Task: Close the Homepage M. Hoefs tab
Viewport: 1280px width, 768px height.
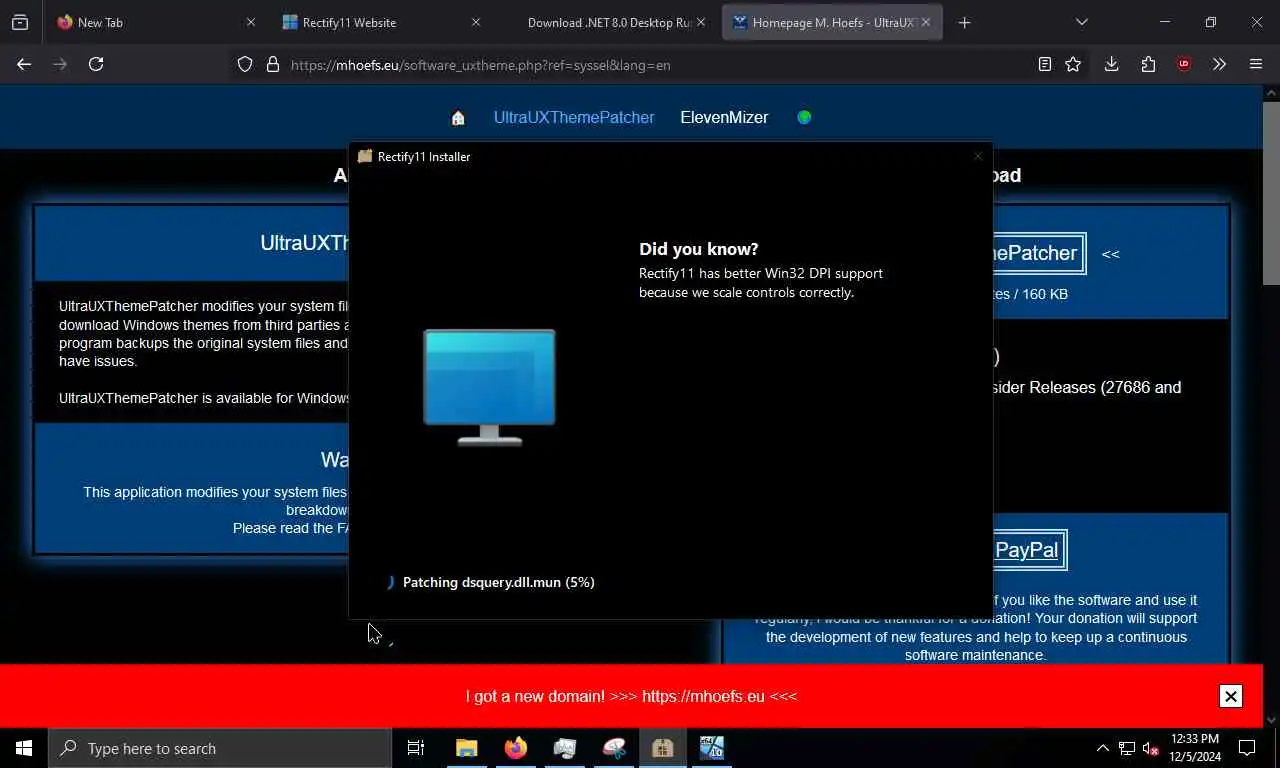Action: pos(926,22)
